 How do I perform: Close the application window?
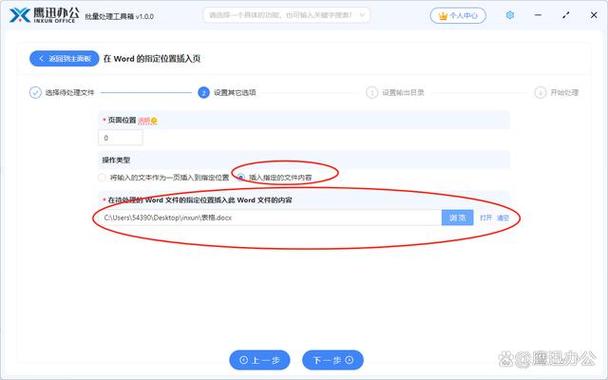coord(594,15)
